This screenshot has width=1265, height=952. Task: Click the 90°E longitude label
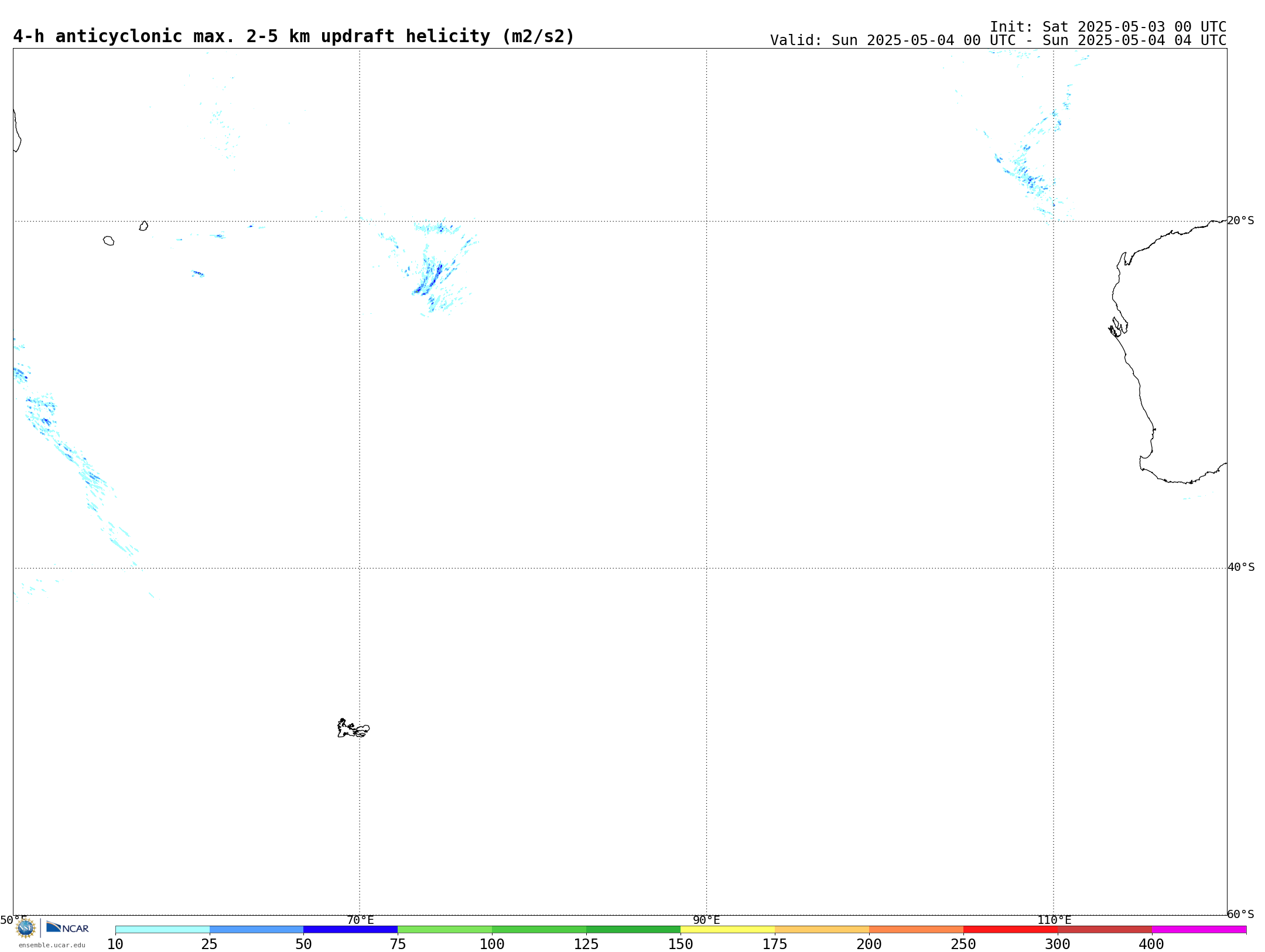click(707, 920)
